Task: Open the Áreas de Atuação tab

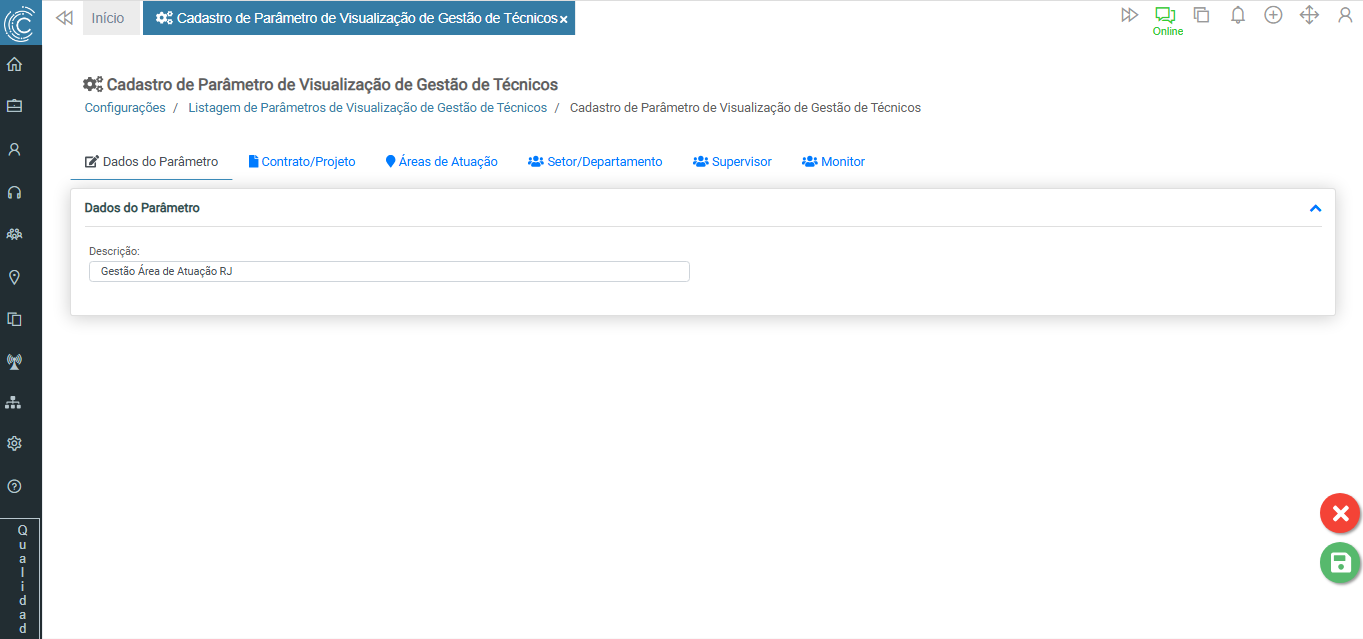Action: [x=441, y=162]
